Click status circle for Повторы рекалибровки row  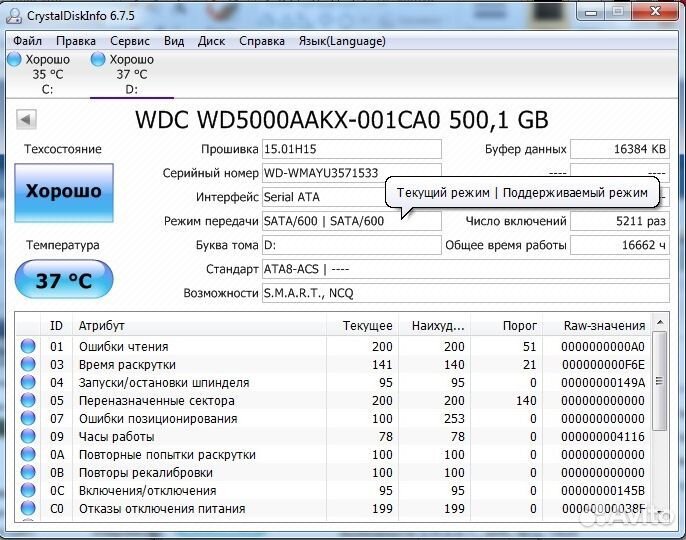tap(28, 472)
